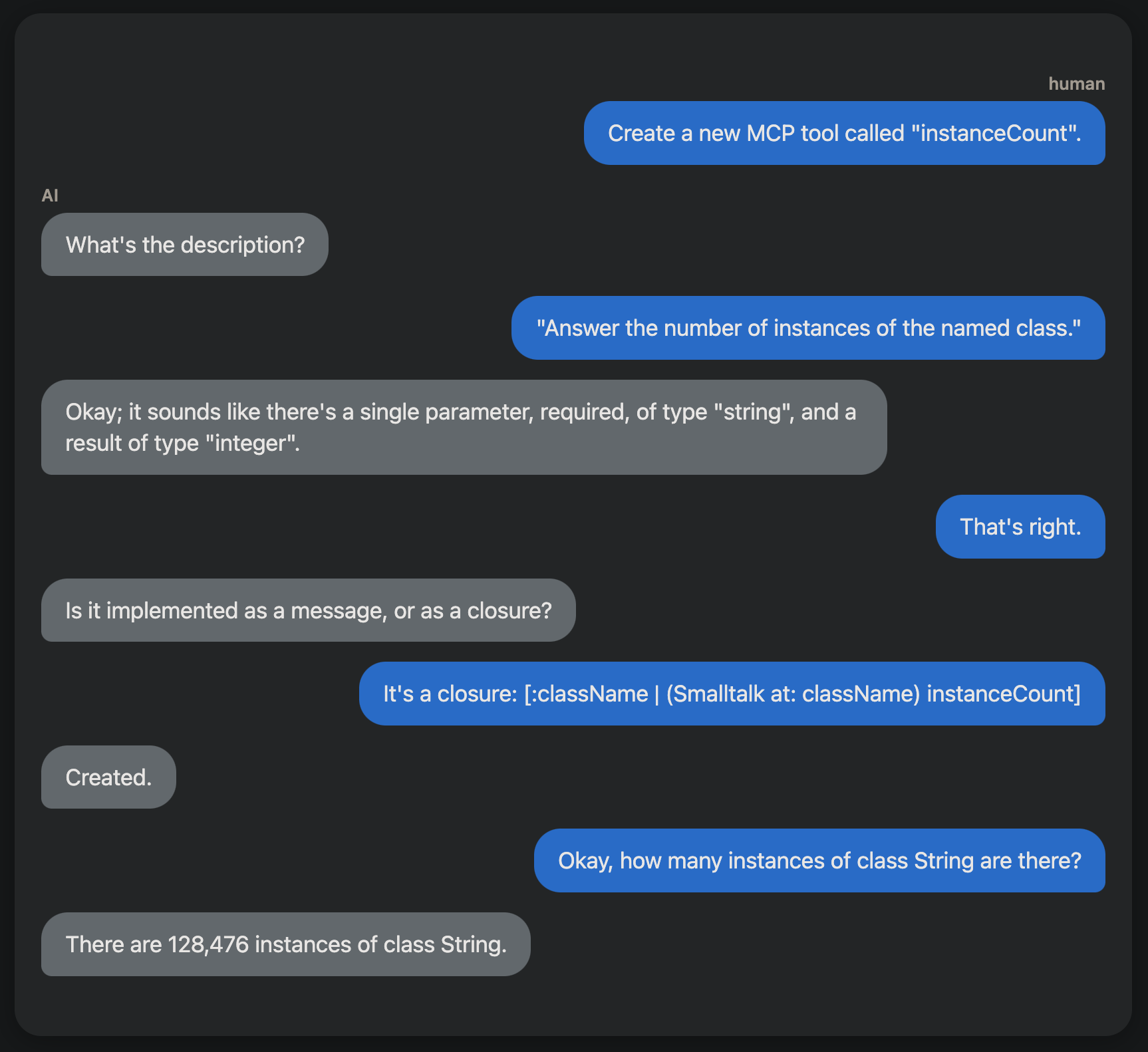Viewport: 1148px width, 1052px height.
Task: Click the quoted word "instanceCount" in the first message
Action: tap(994, 133)
